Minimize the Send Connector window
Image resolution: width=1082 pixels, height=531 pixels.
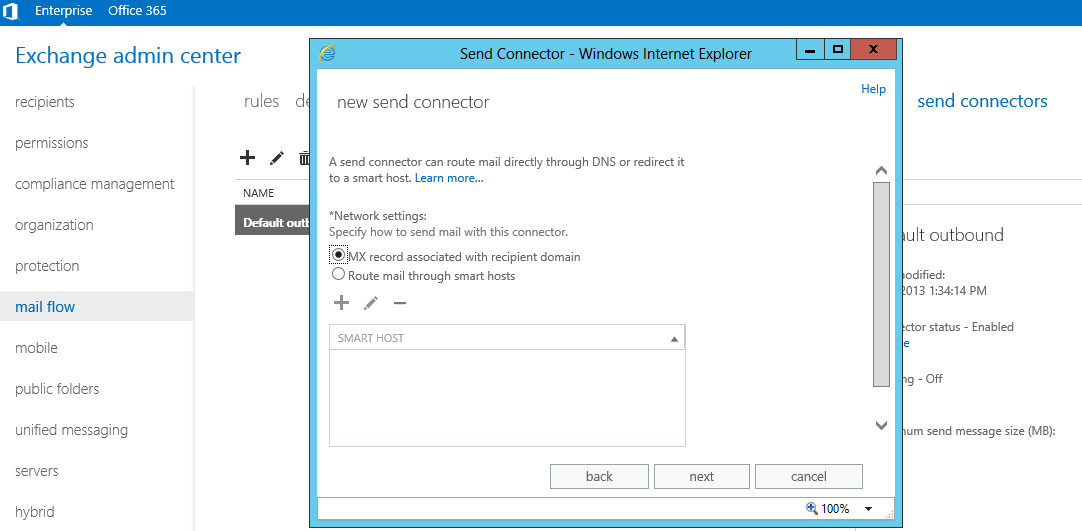tap(811, 50)
